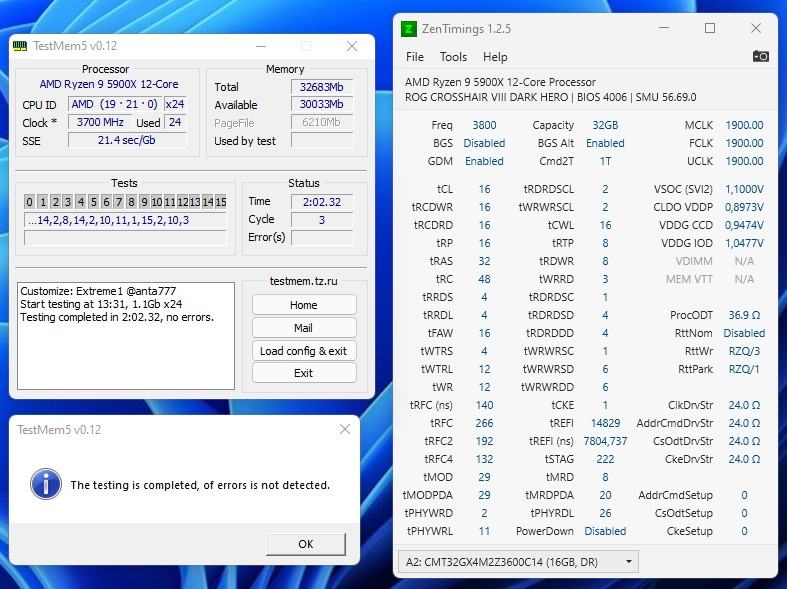The height and width of the screenshot is (589, 787).
Task: Click the ZenTimings camera screenshot icon
Action: pos(760,56)
